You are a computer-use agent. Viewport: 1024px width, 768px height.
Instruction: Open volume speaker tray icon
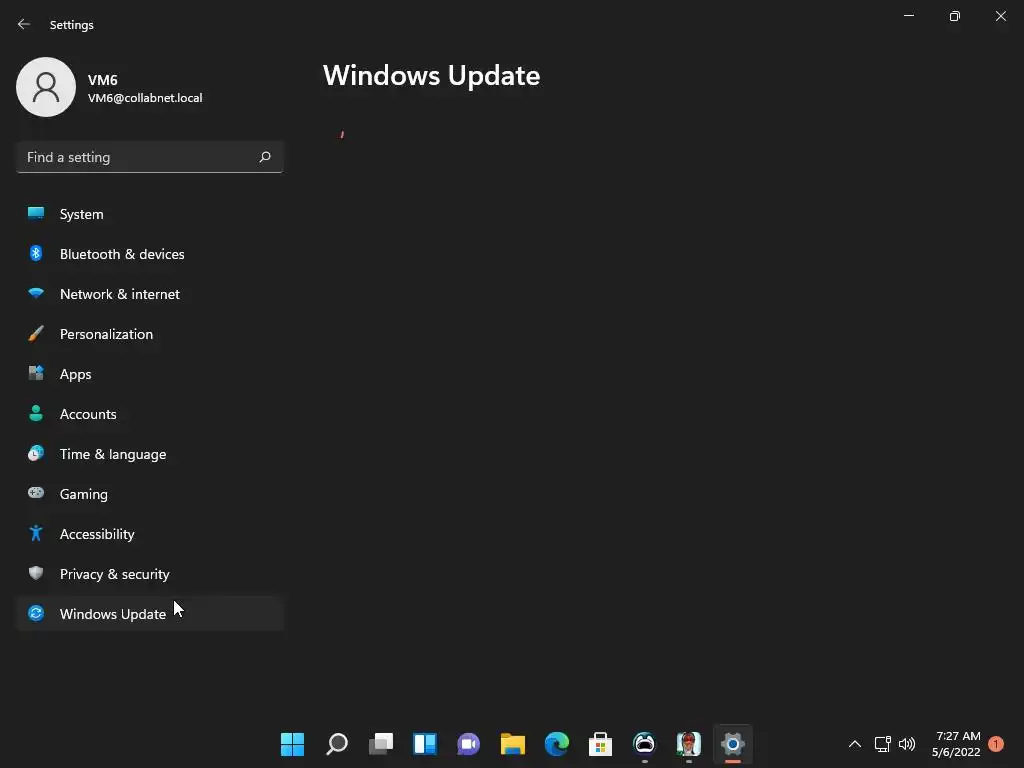906,744
